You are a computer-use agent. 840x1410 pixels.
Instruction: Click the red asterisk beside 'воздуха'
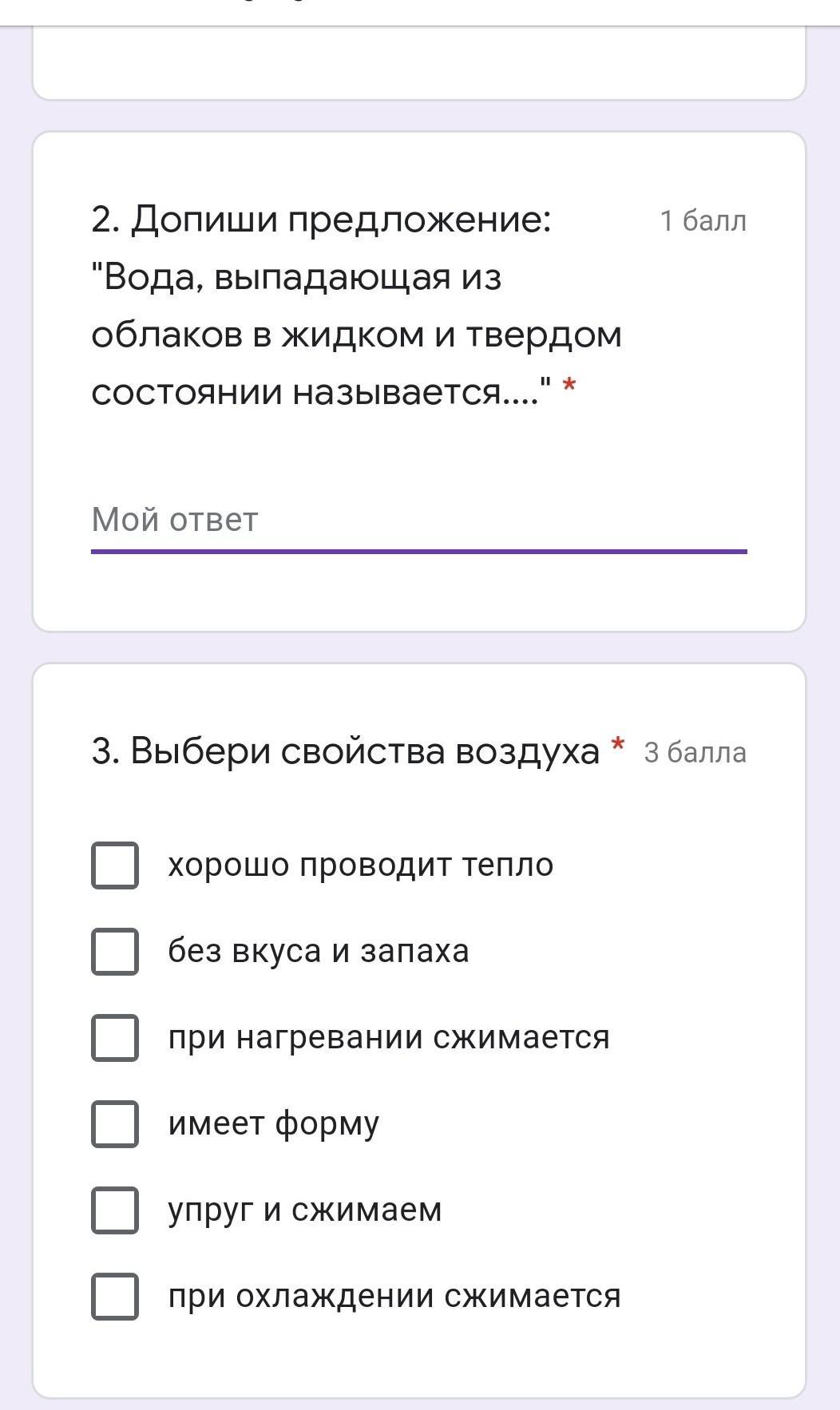(617, 746)
